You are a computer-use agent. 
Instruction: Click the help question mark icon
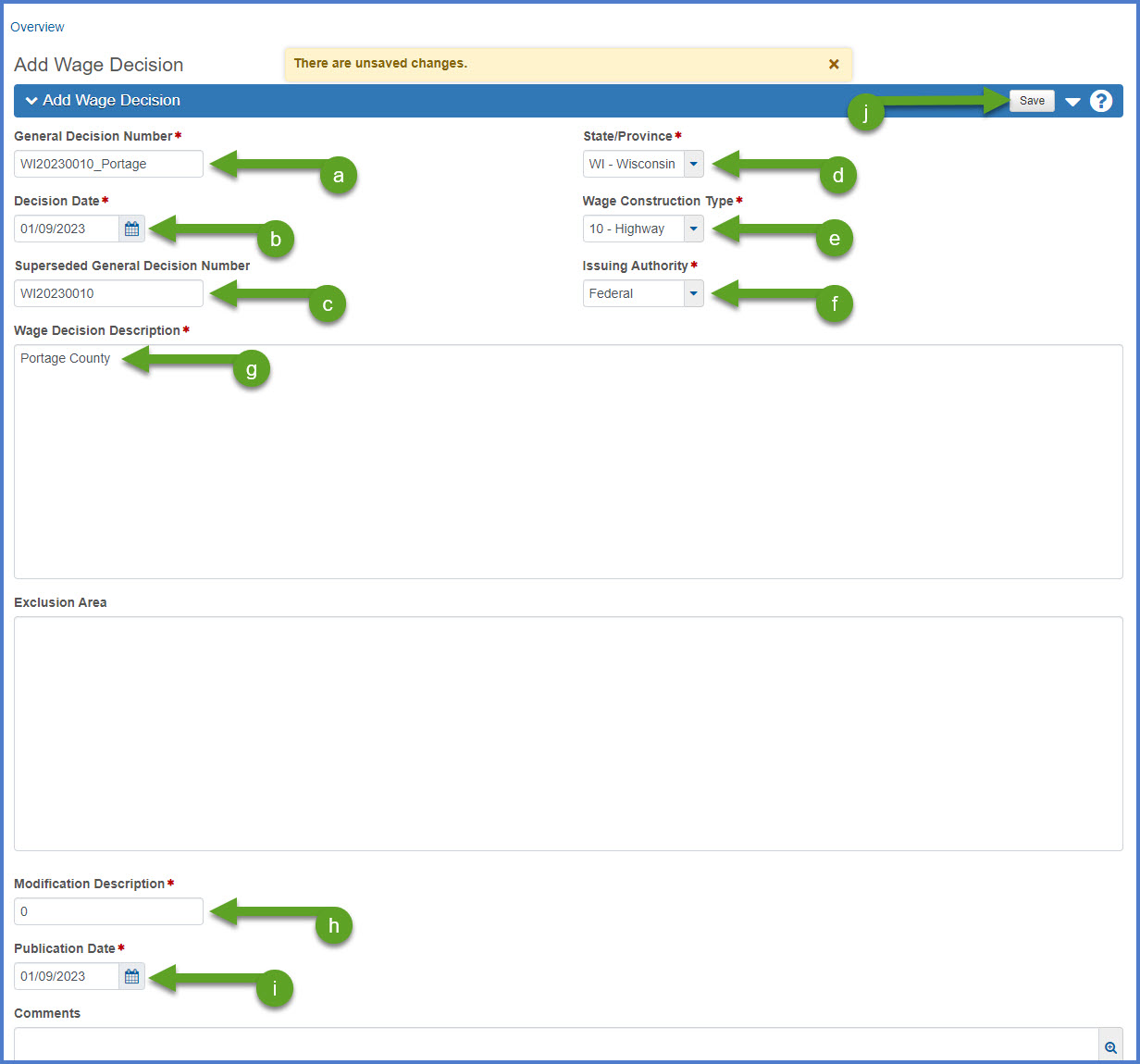1100,101
